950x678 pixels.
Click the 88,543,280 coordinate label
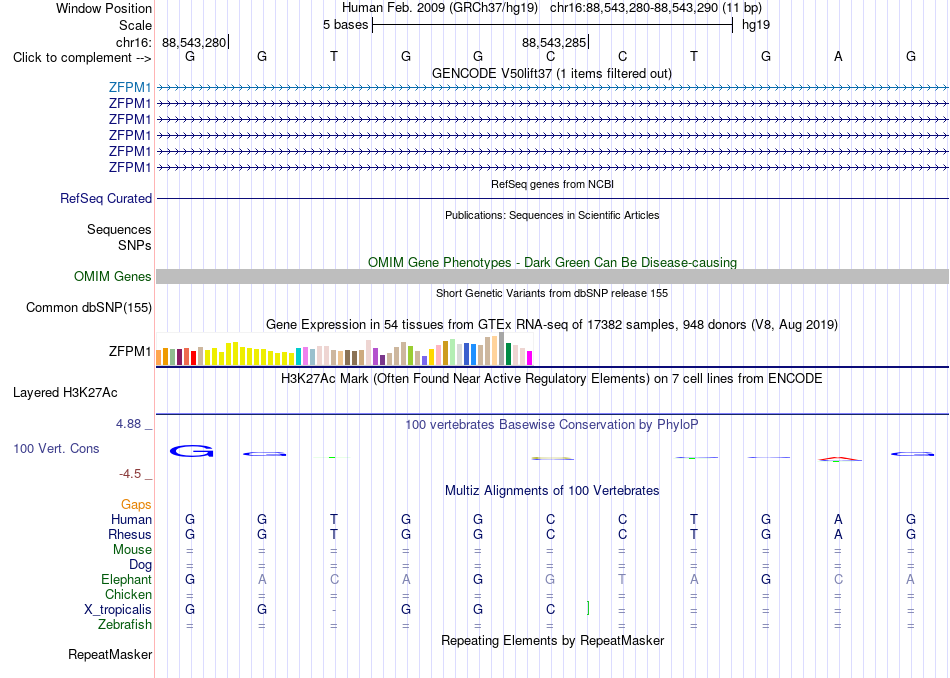pyautogui.click(x=194, y=42)
